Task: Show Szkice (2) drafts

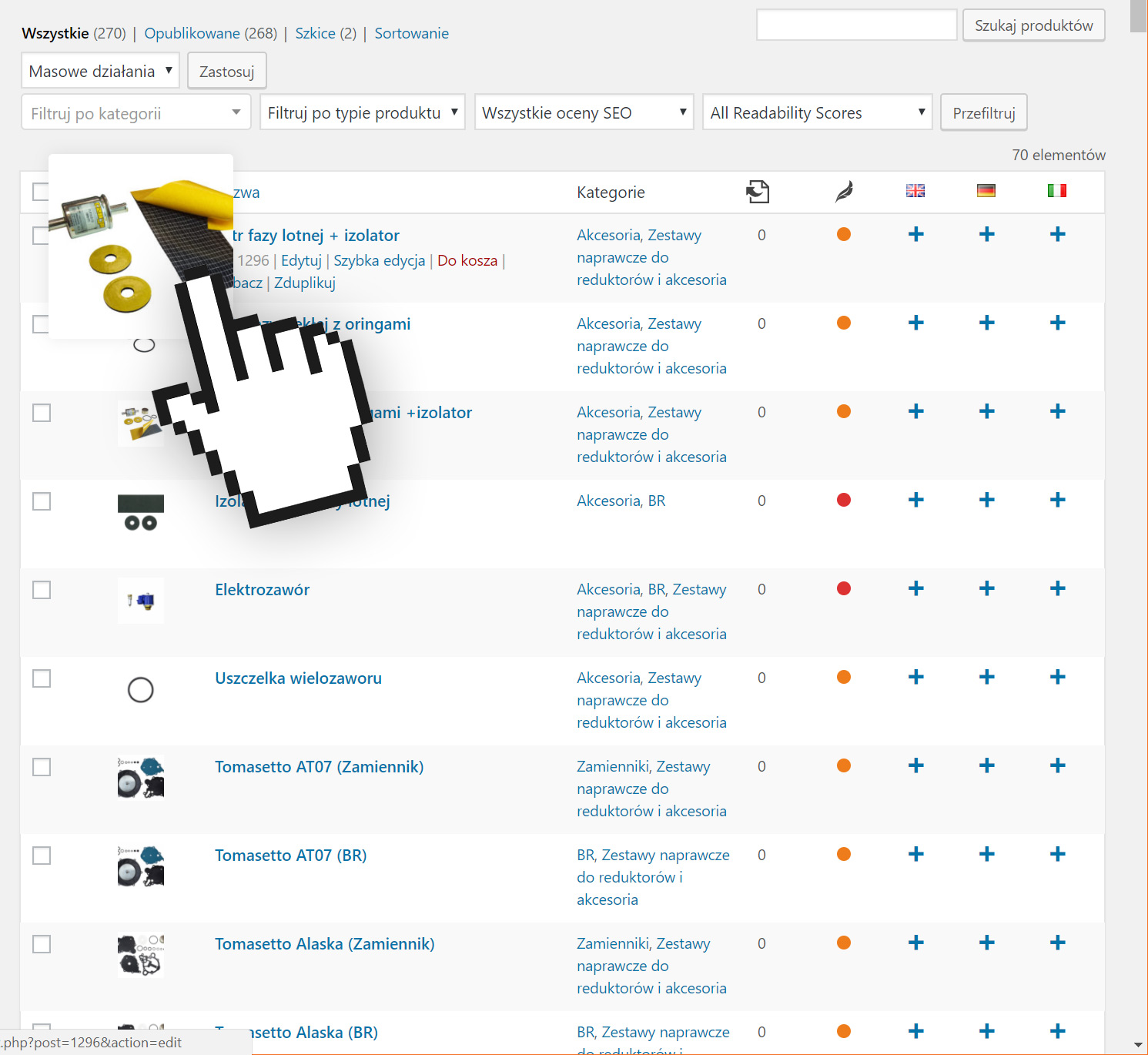Action: pyautogui.click(x=326, y=33)
